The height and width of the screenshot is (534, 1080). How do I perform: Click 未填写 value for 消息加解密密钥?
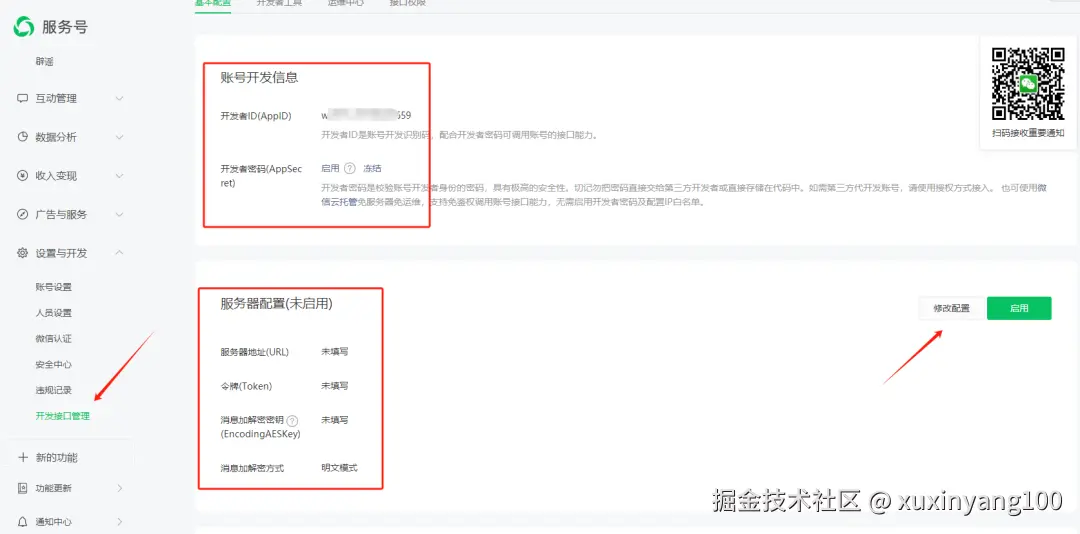coord(335,420)
